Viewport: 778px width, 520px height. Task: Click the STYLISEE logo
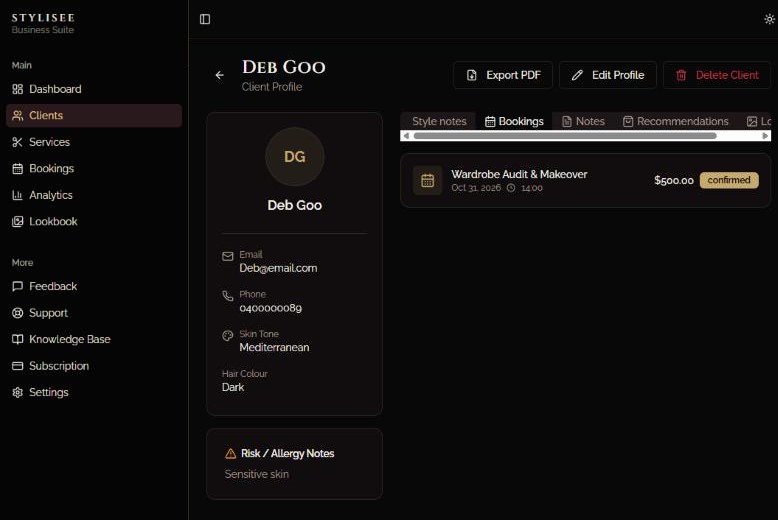[x=43, y=18]
